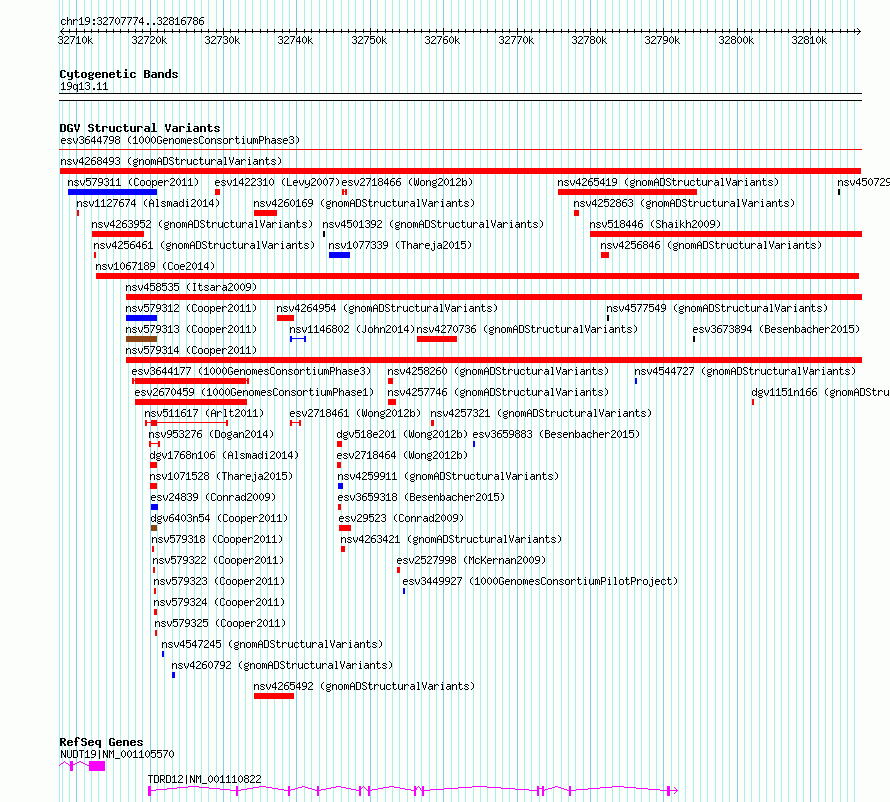Click nsv4256461 gnomAD label

(204, 245)
